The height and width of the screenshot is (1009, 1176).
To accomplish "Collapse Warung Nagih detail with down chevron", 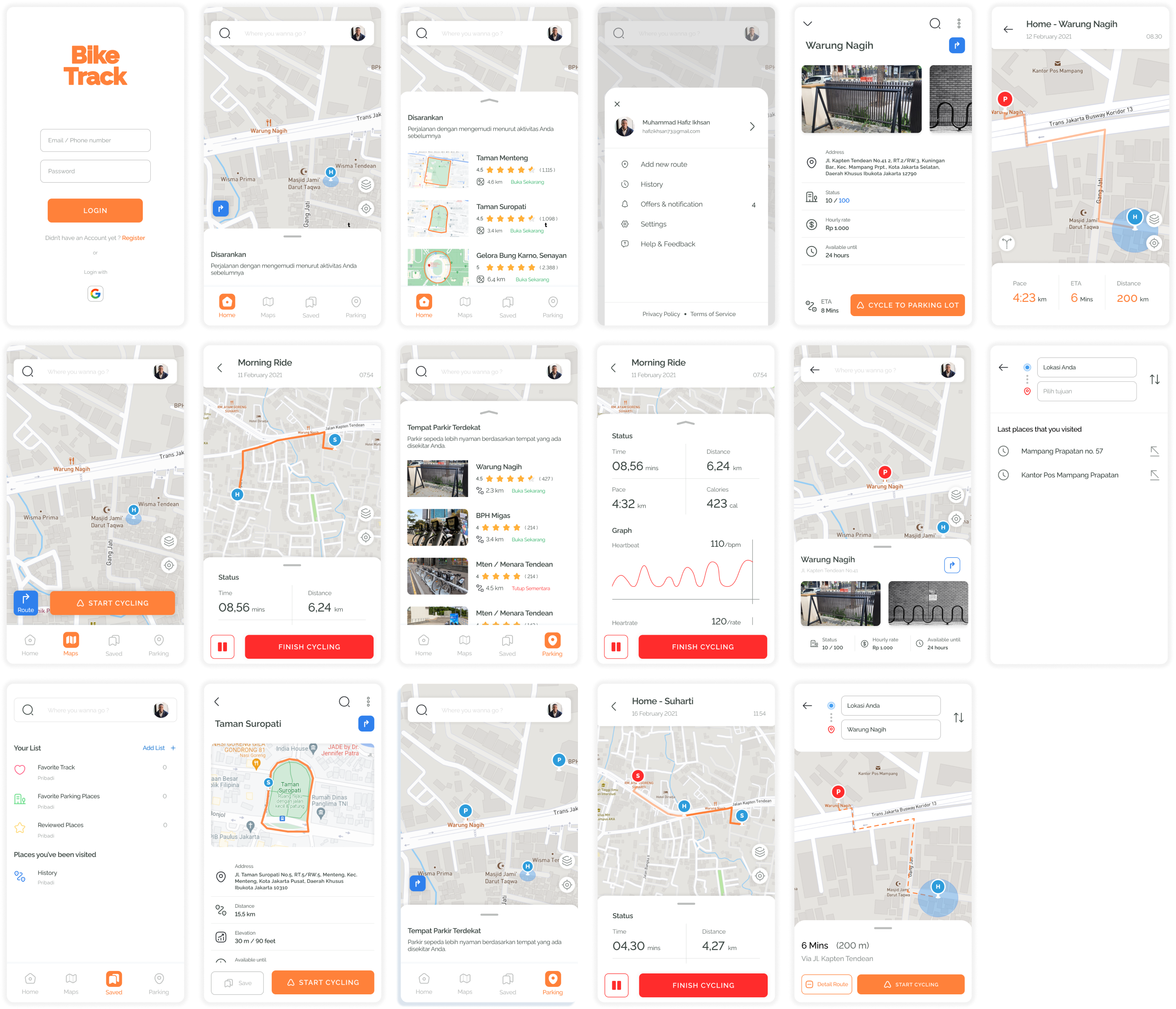I will 807,24.
